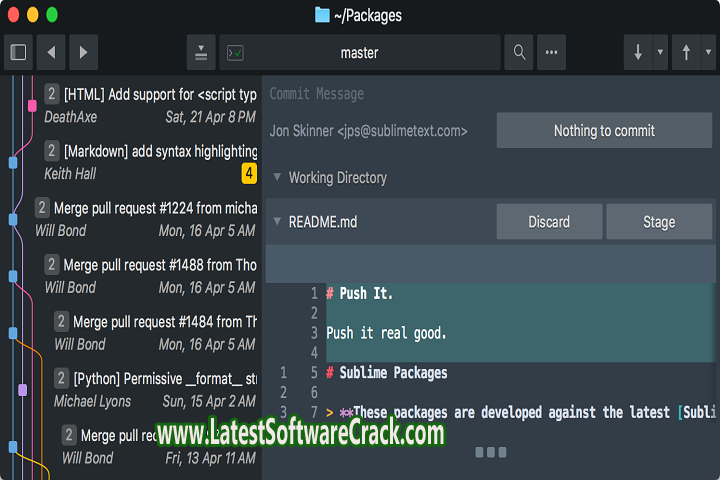Image resolution: width=720 pixels, height=480 pixels.
Task: Stage the README.md file
Action: pos(658,222)
